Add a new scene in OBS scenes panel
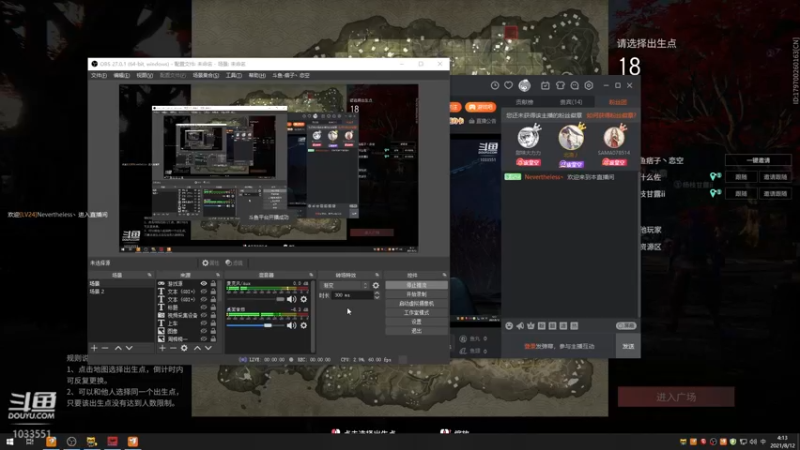 pyautogui.click(x=94, y=348)
